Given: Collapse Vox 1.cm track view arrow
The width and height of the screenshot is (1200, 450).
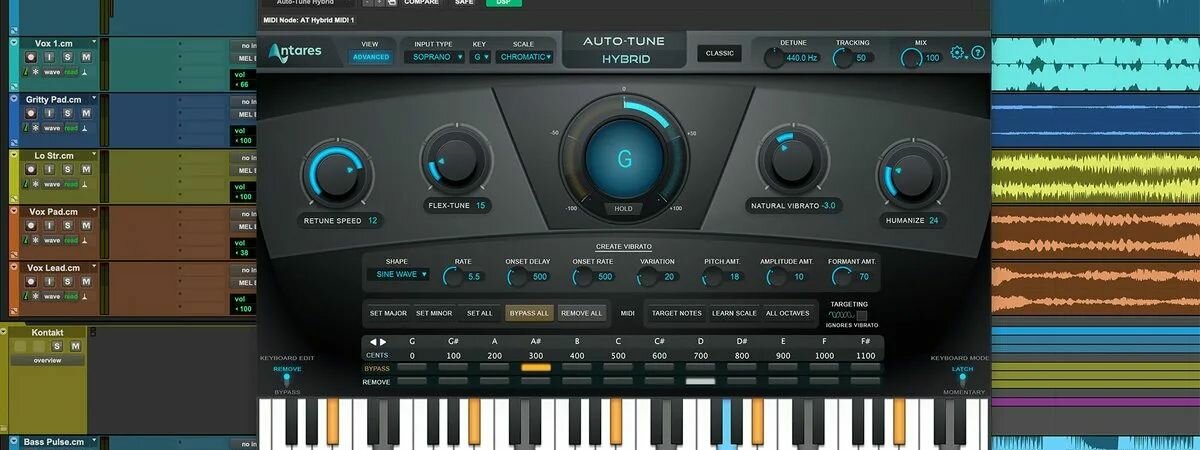Looking at the screenshot, I should [x=14, y=43].
